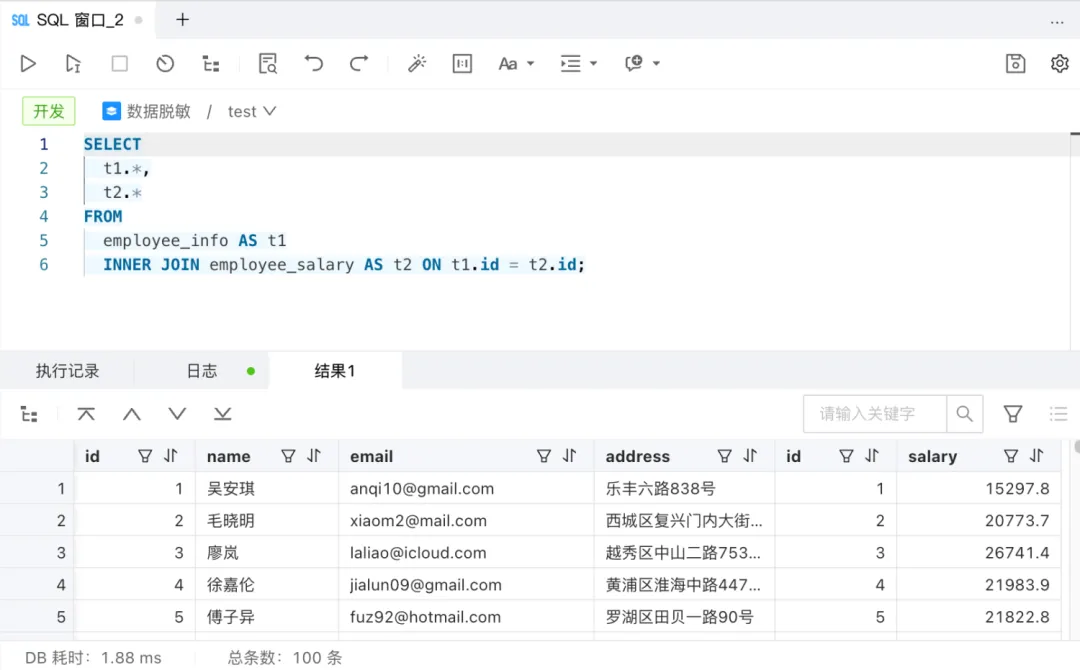Jump to last result row
Image resolution: width=1080 pixels, height=670 pixels.
tap(222, 414)
